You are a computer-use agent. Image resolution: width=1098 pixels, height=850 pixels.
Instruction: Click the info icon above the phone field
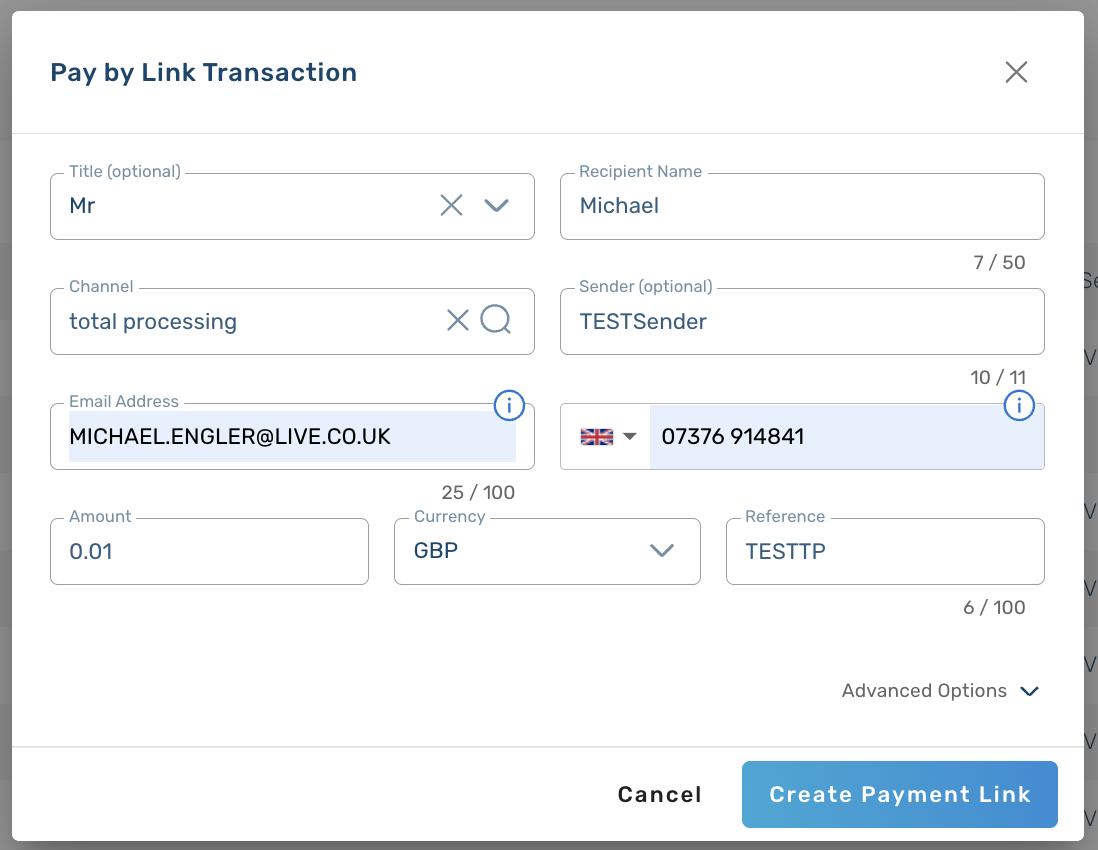(x=1019, y=405)
